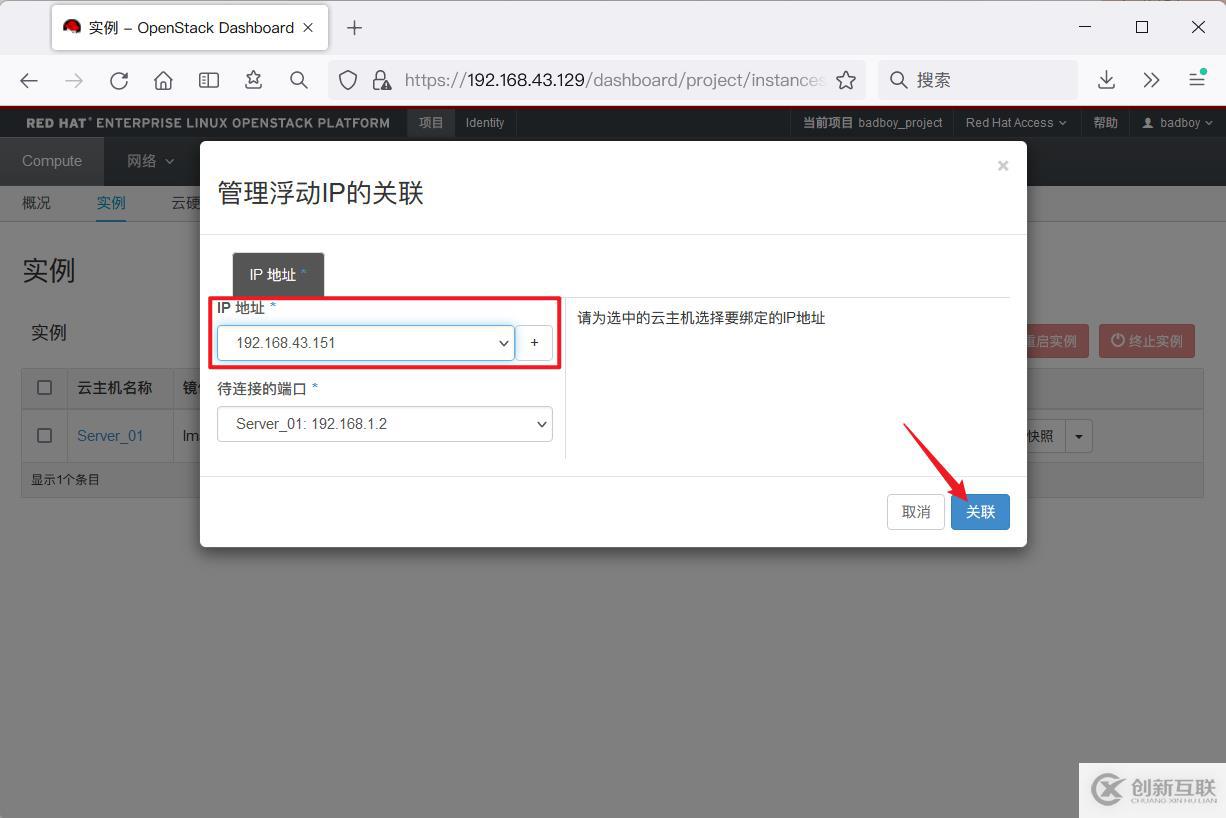Viewport: 1226px width, 818px height.
Task: Open the port dropdown showing Server_01: 192.168.1.2
Action: click(x=385, y=424)
